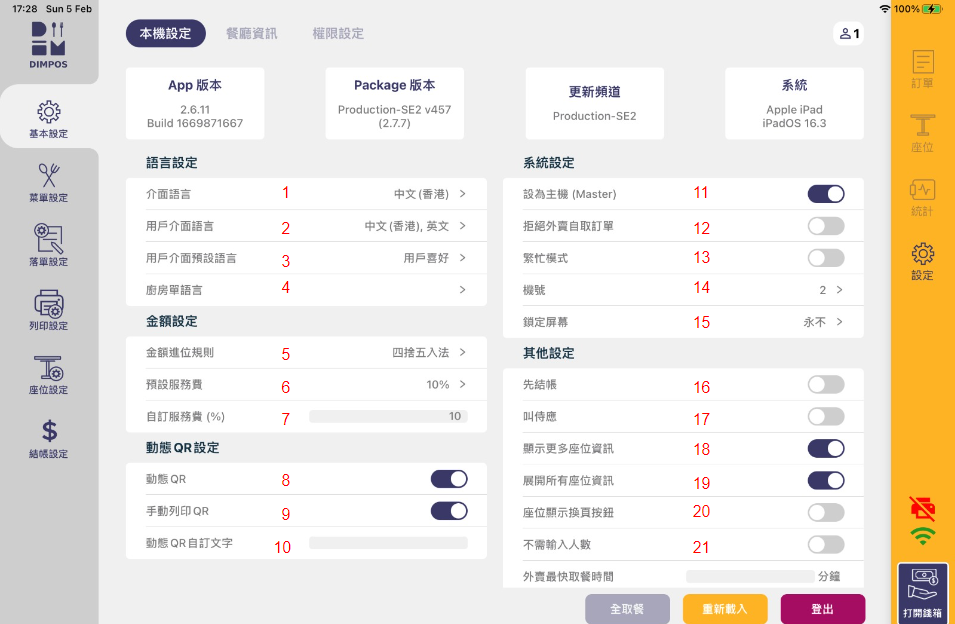Turn off 動態 QR toggle
This screenshot has width=955, height=624.
tap(449, 479)
